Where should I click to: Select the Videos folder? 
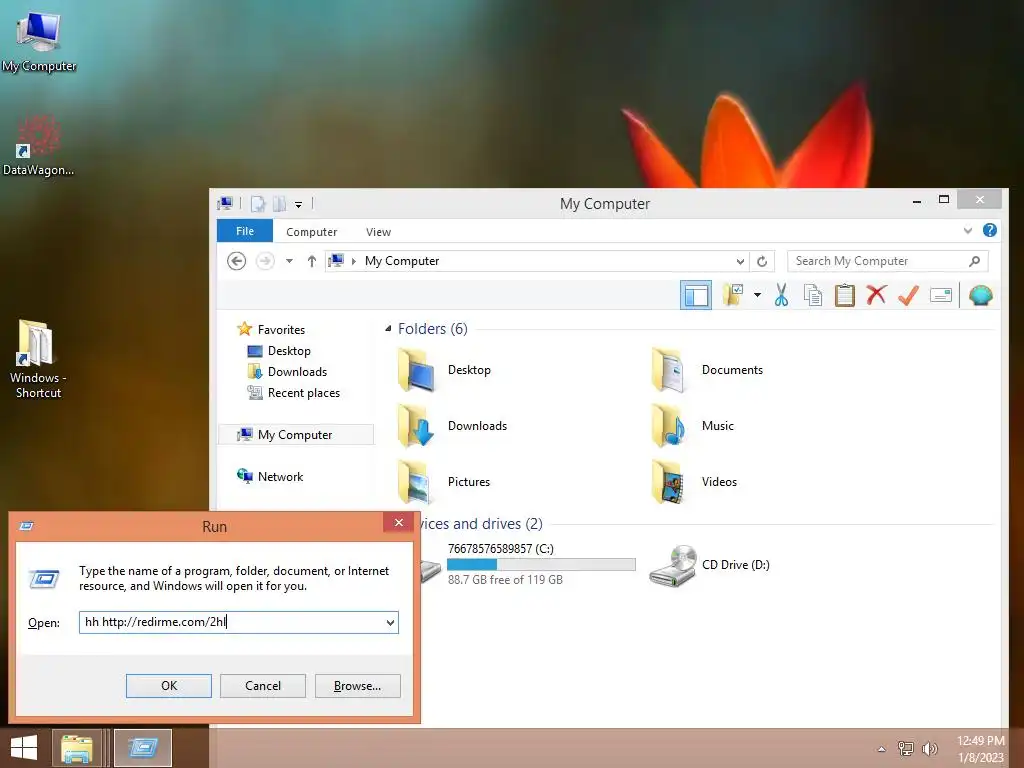(695, 482)
